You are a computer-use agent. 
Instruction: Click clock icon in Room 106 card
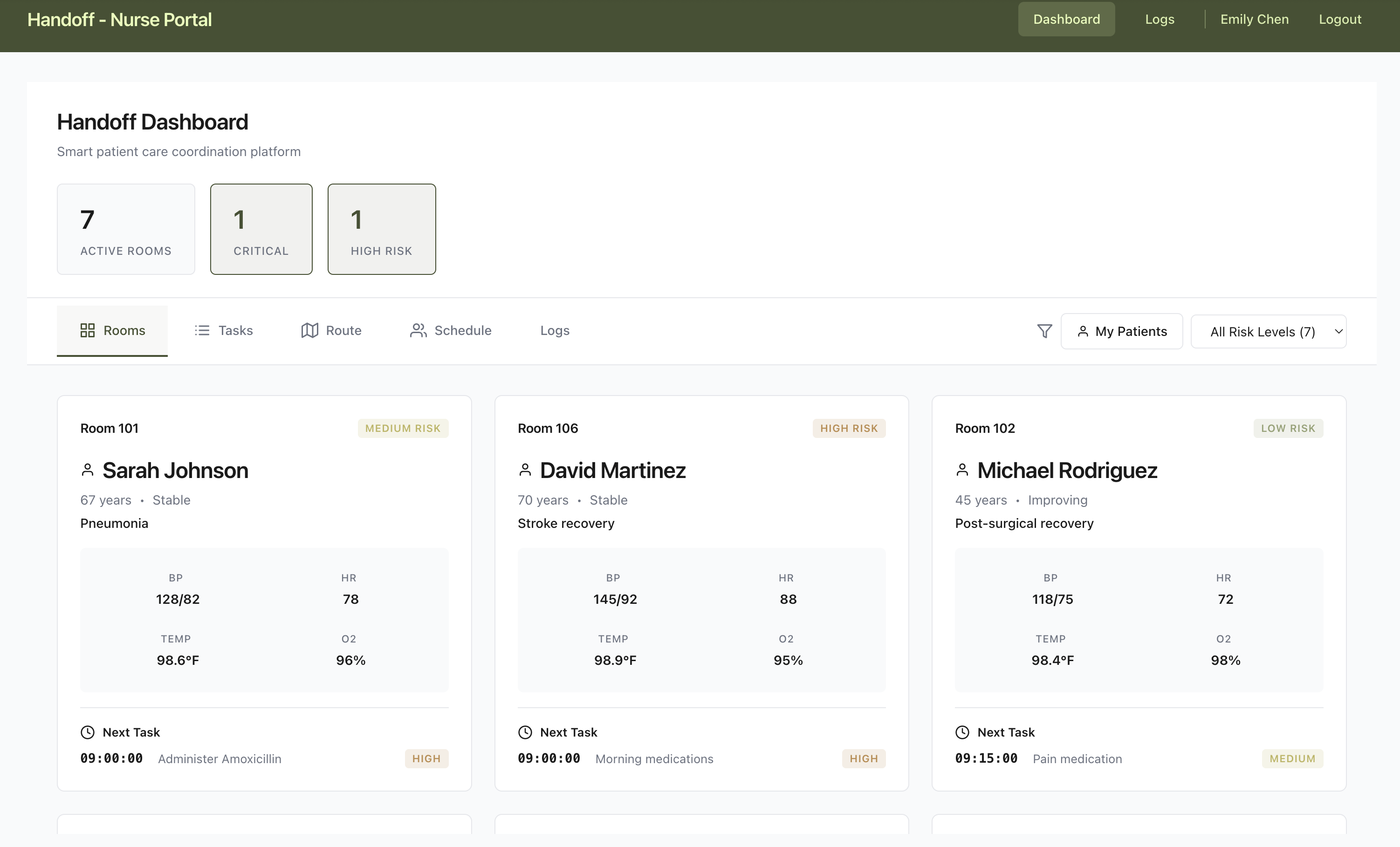coord(525,732)
